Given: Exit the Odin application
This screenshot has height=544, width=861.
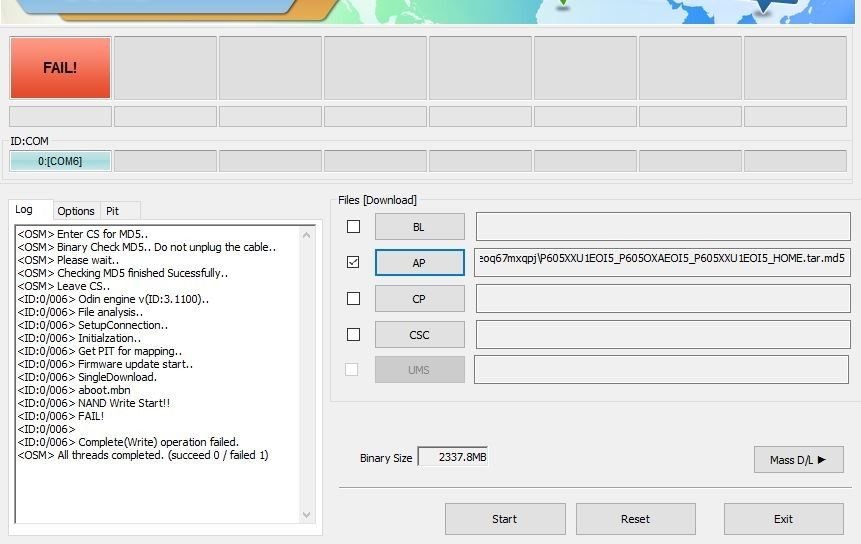Looking at the screenshot, I should (x=784, y=519).
